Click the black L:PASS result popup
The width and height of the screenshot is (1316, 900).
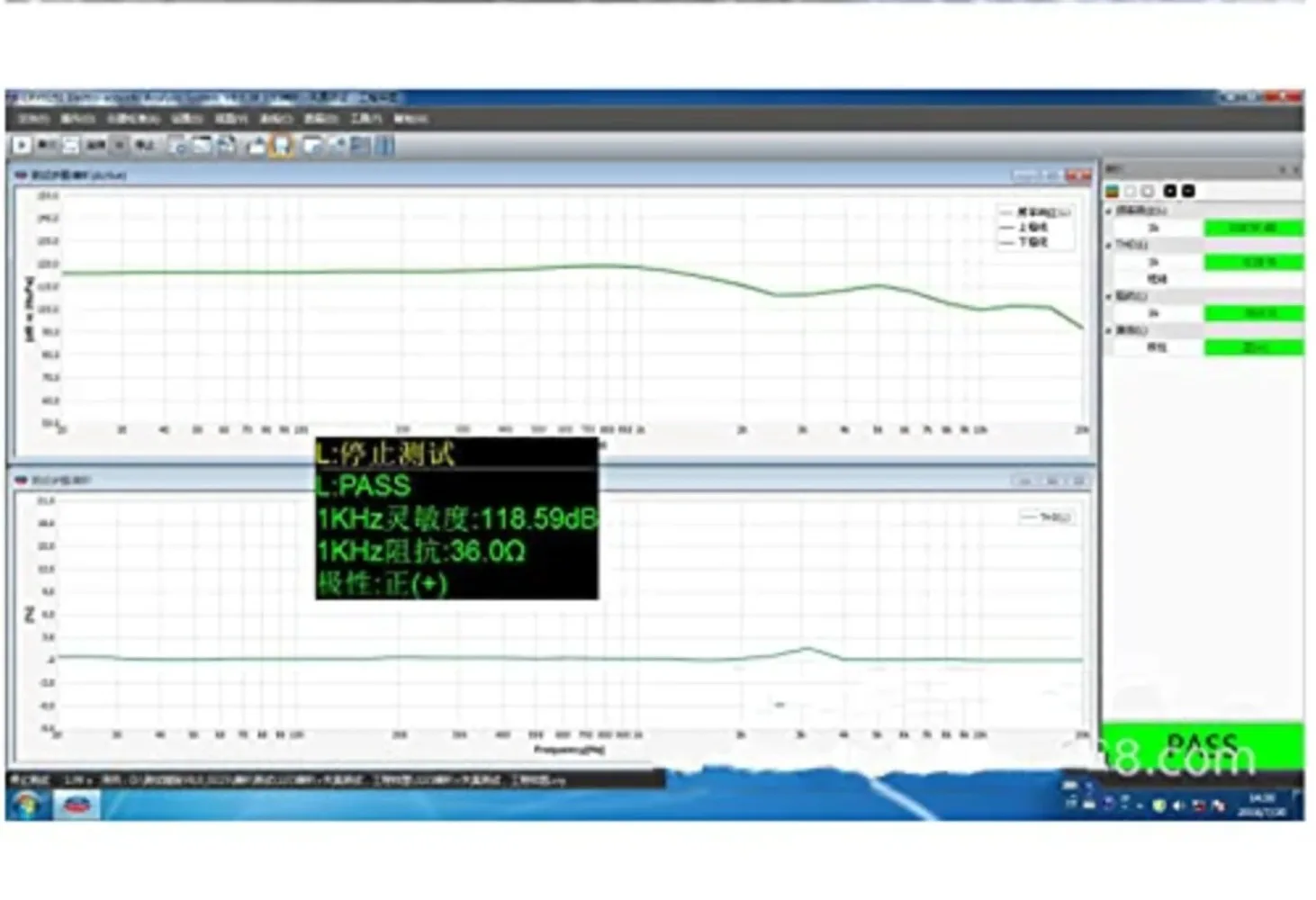455,518
